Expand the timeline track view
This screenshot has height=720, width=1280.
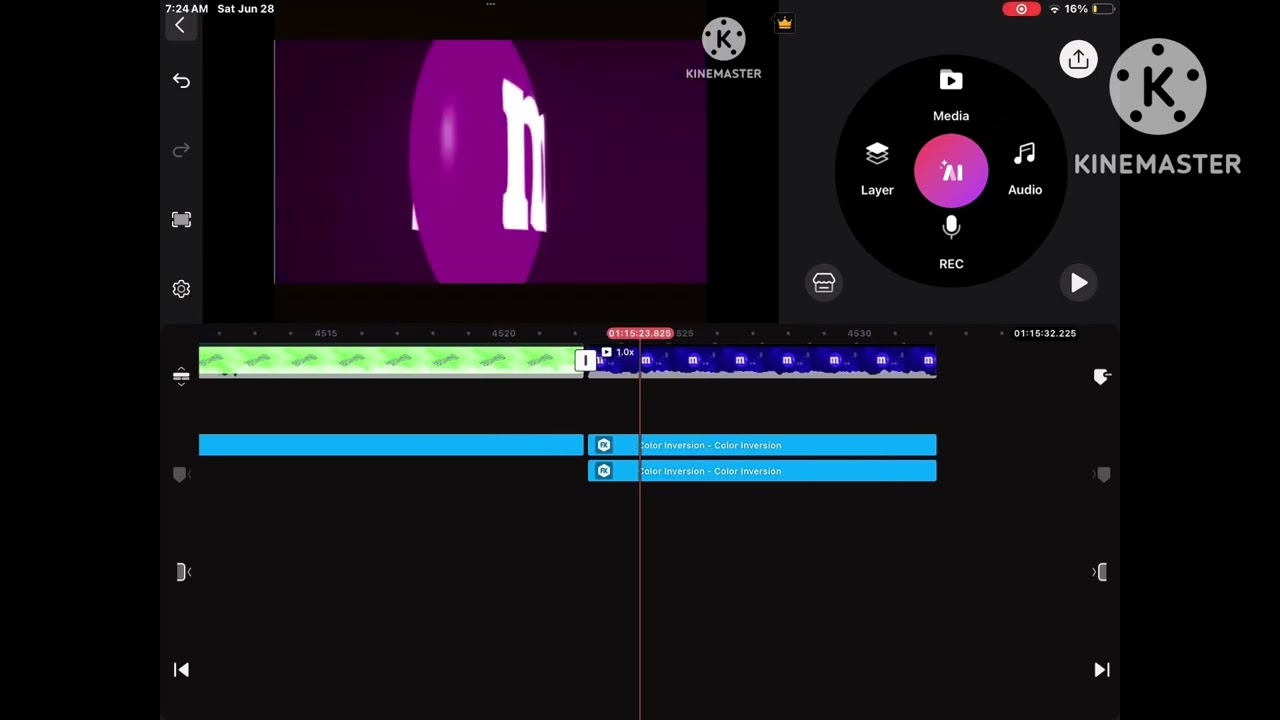[x=181, y=376]
